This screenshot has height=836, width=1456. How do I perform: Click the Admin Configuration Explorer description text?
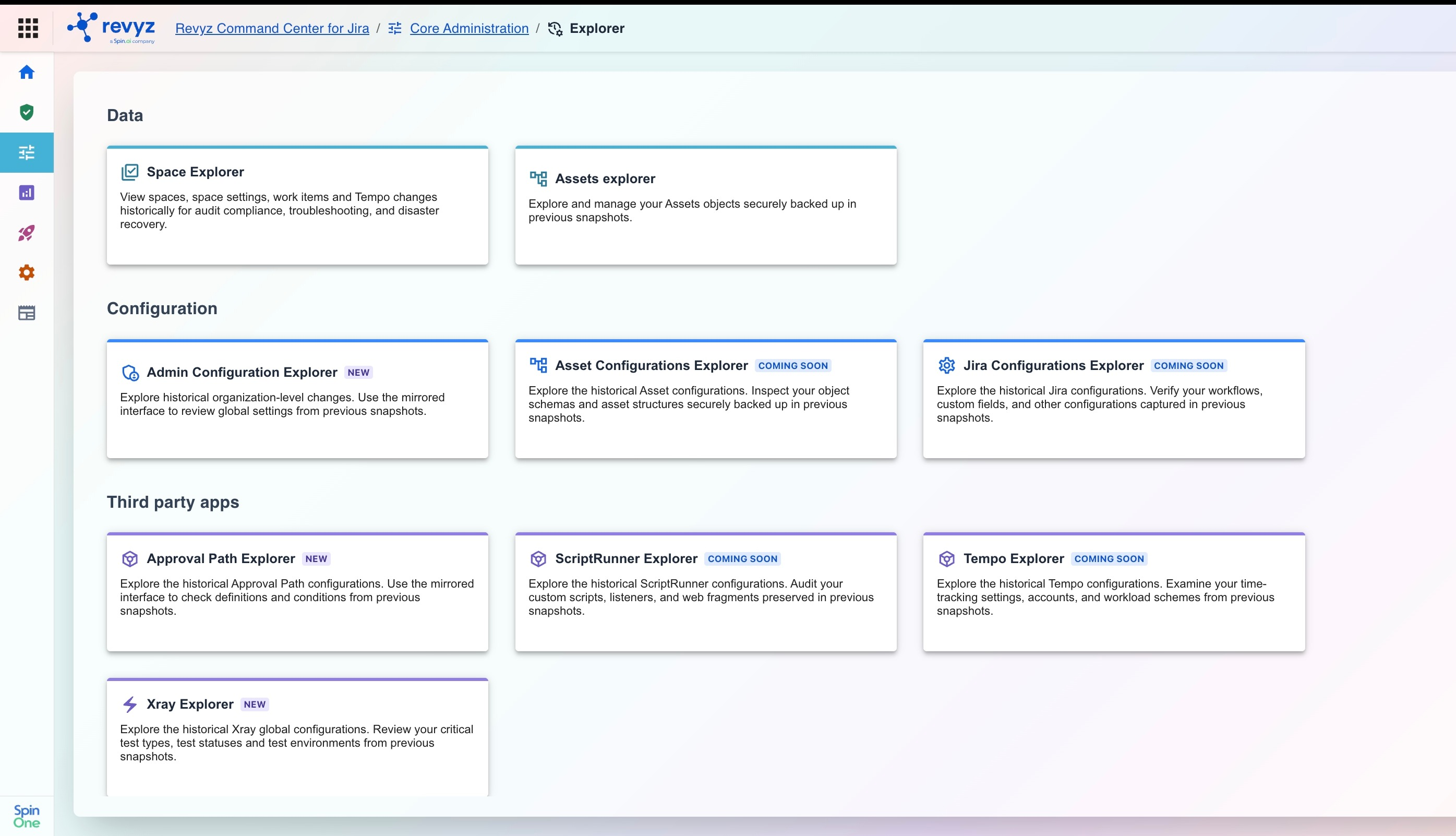click(282, 404)
